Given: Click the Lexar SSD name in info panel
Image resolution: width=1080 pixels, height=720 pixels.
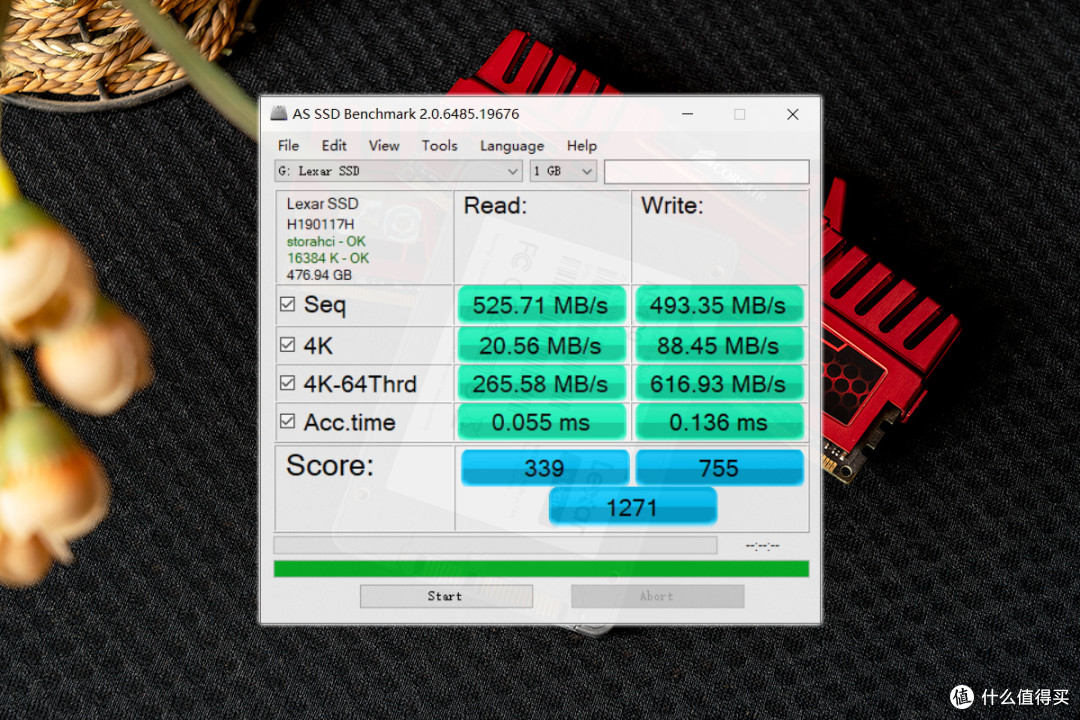Looking at the screenshot, I should 322,204.
